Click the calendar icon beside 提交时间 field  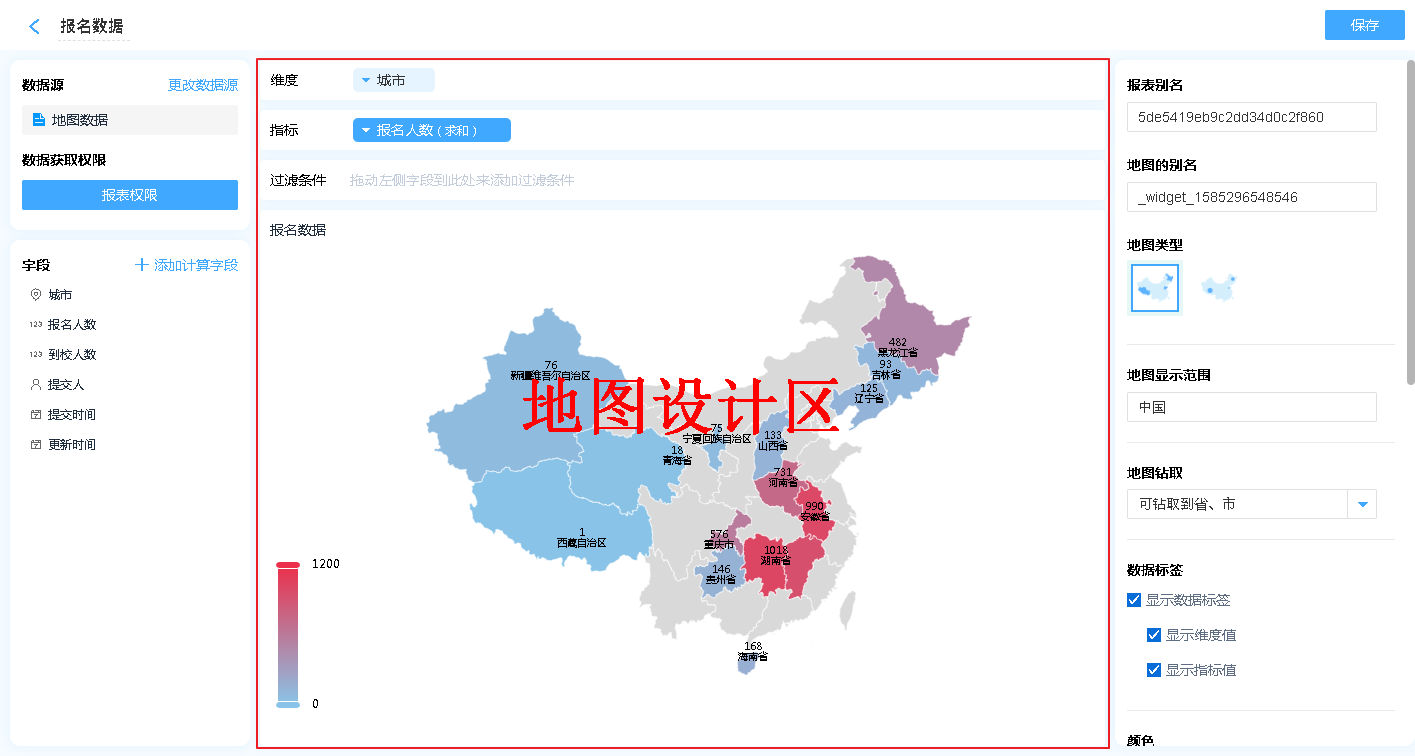pos(36,415)
